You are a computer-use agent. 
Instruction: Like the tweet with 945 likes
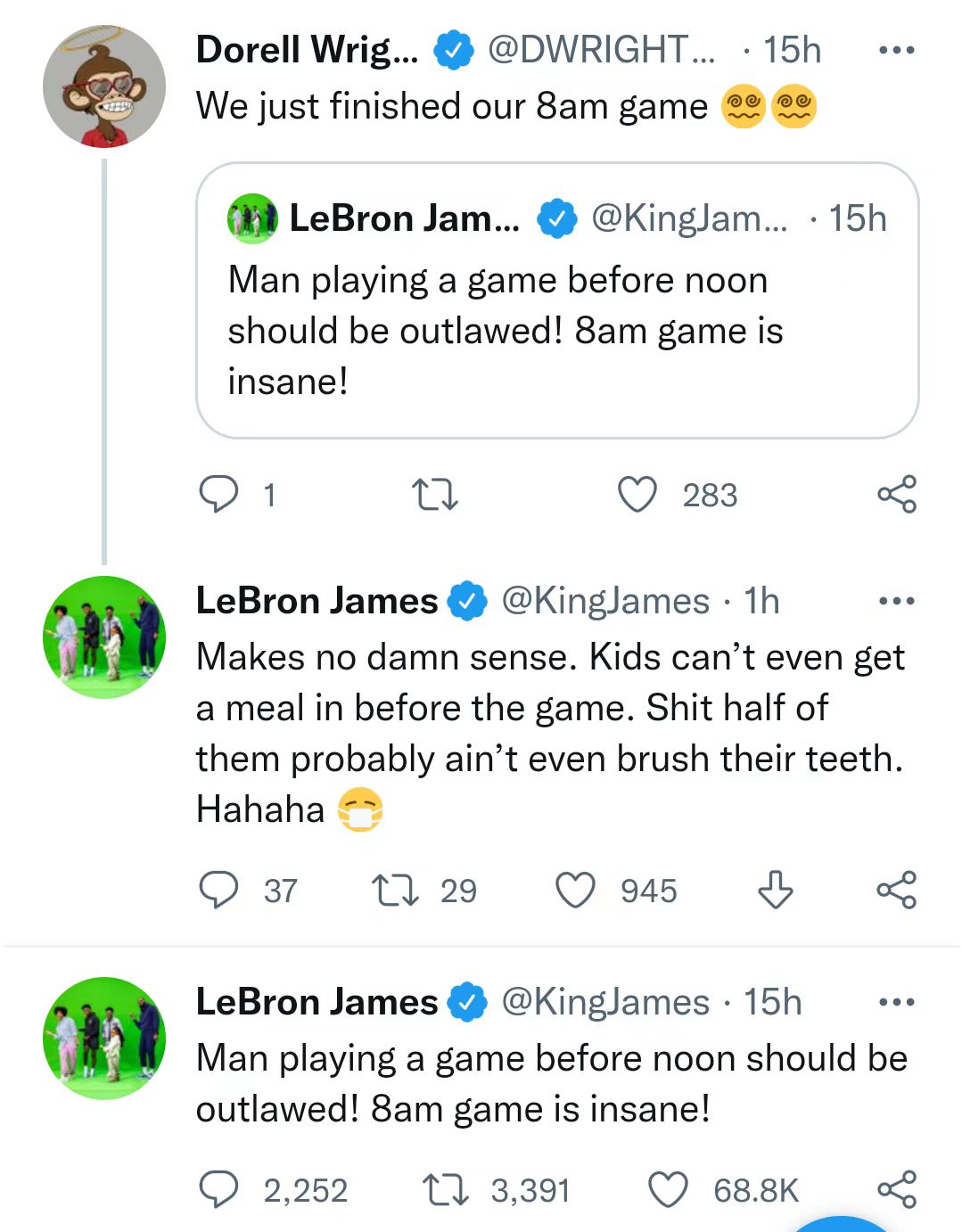(575, 890)
